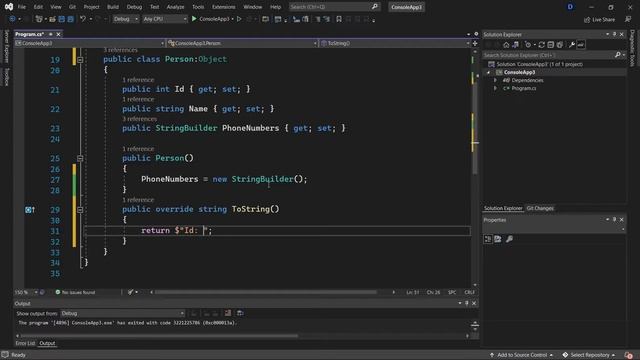Click Save icon in toolbar
Image resolution: width=640 pixels, height=360 pixels.
pyautogui.click(x=62, y=19)
